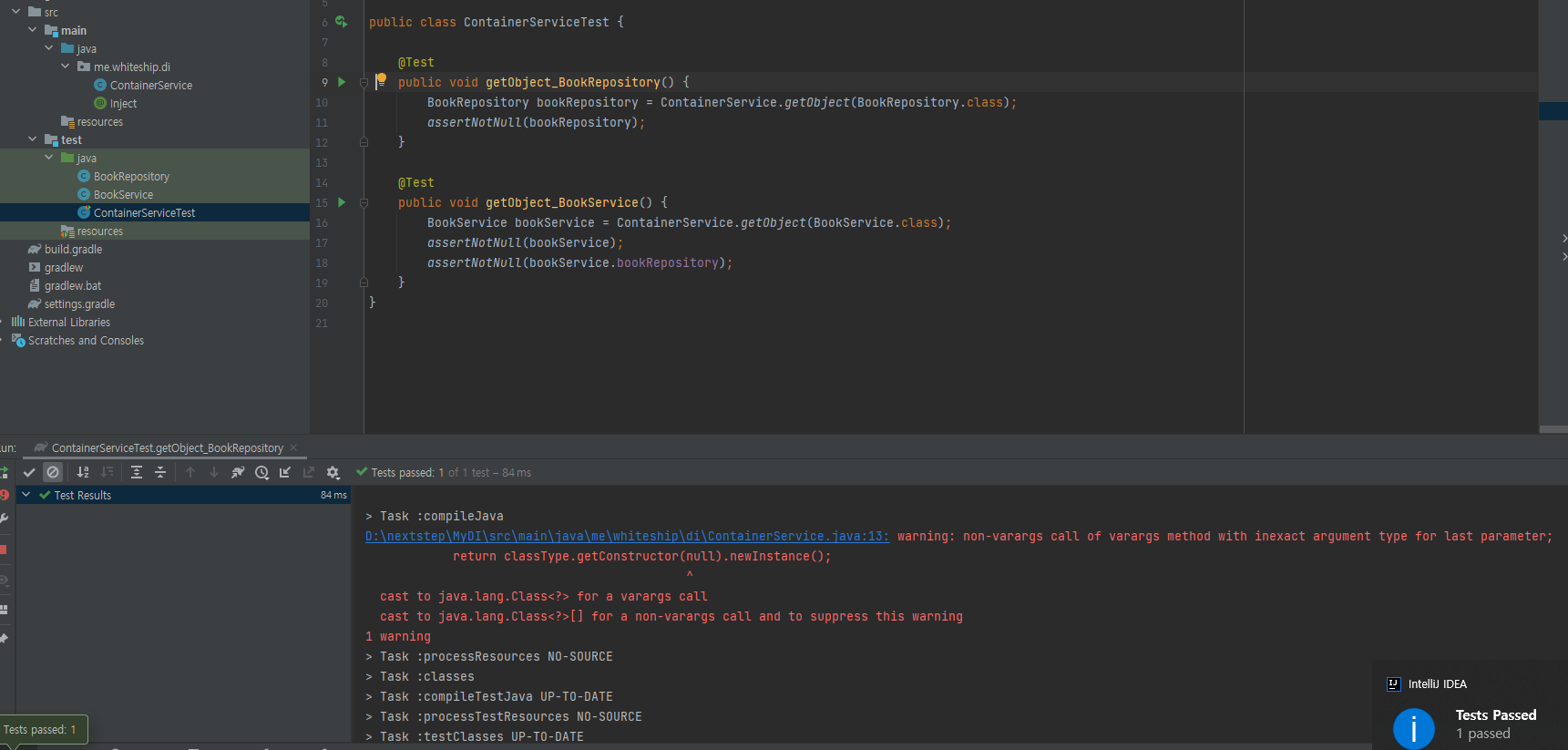This screenshot has height=750, width=1568.
Task: Toggle the Show Passed tests checkmark button
Action: [29, 472]
